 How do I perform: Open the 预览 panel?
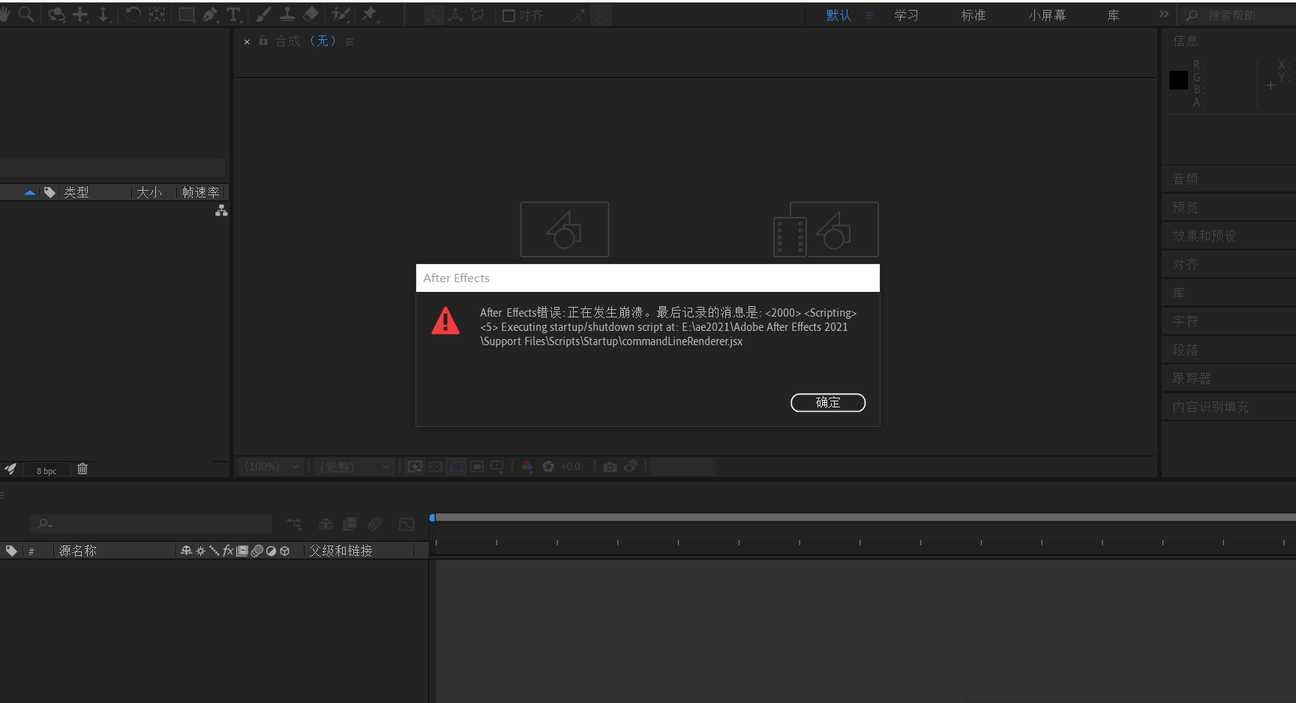pos(1185,208)
